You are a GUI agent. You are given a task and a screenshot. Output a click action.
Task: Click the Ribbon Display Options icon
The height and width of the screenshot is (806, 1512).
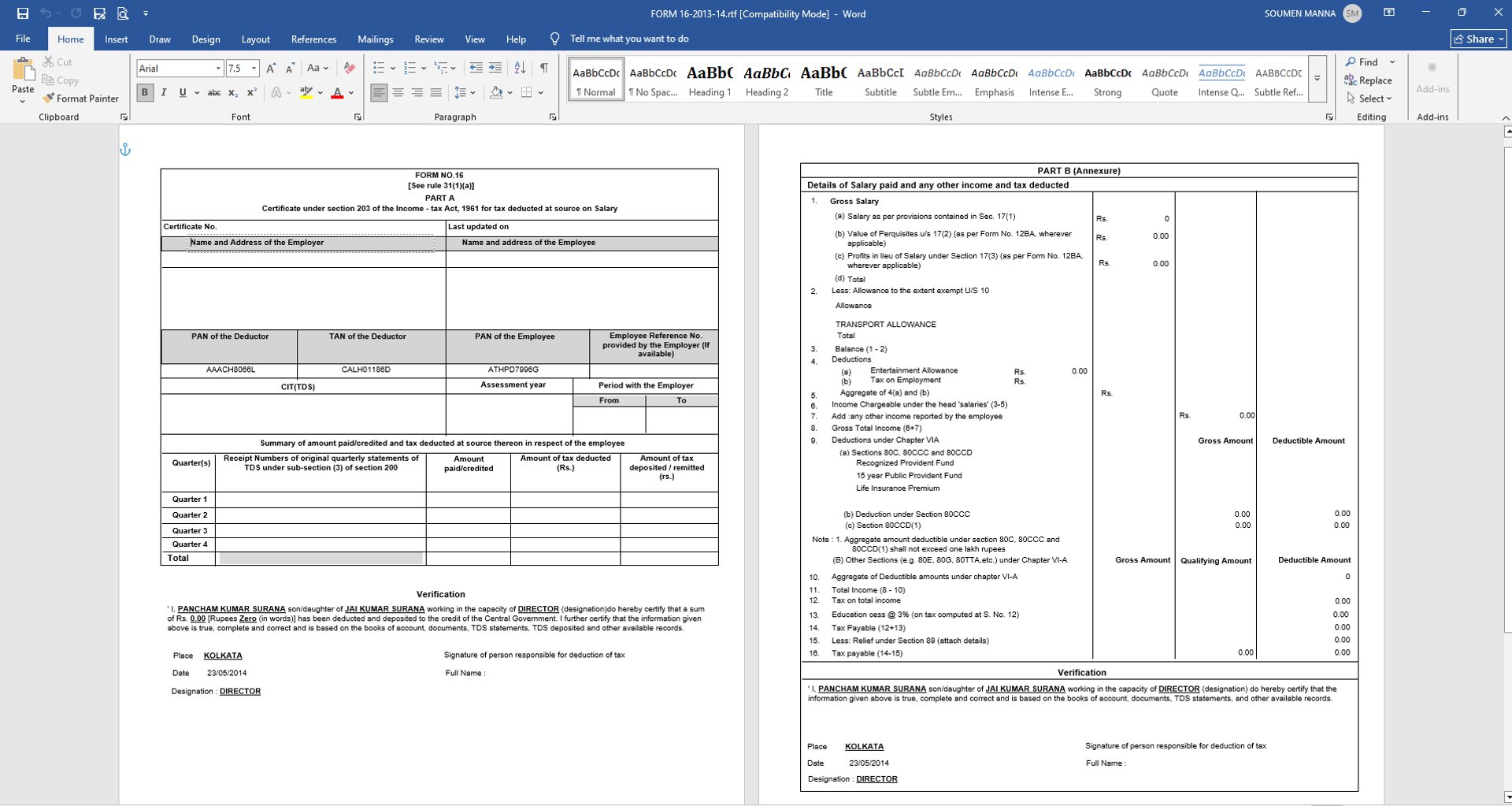[x=1389, y=13]
